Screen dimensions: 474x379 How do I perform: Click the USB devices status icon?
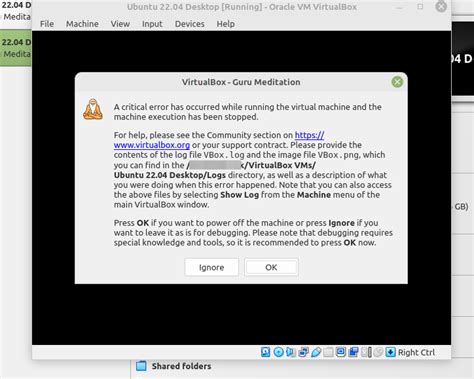pos(316,352)
